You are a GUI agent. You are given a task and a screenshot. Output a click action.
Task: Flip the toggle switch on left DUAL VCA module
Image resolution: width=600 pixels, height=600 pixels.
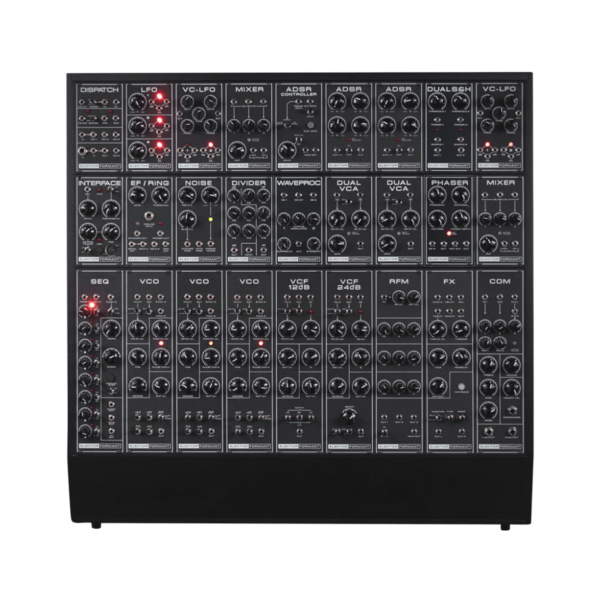point(349,202)
